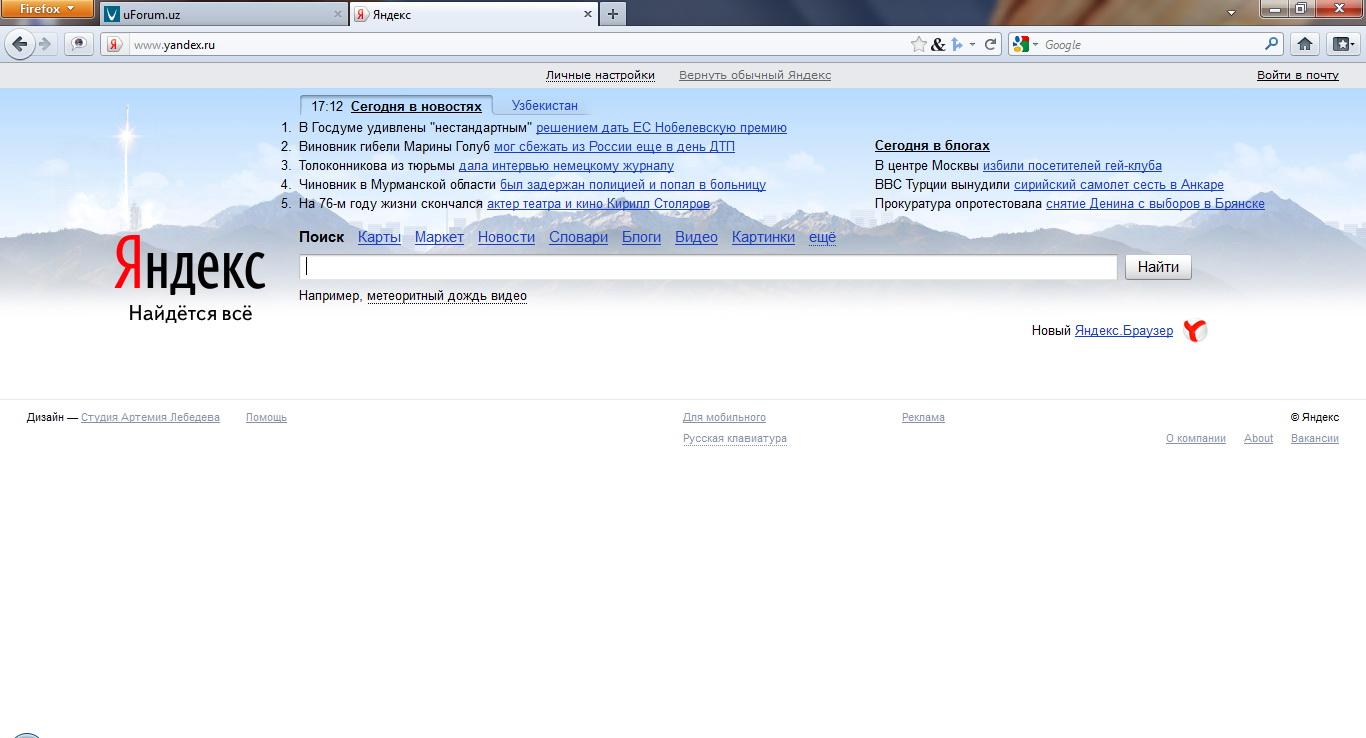Open a new tab with plus button

pyautogui.click(x=613, y=14)
